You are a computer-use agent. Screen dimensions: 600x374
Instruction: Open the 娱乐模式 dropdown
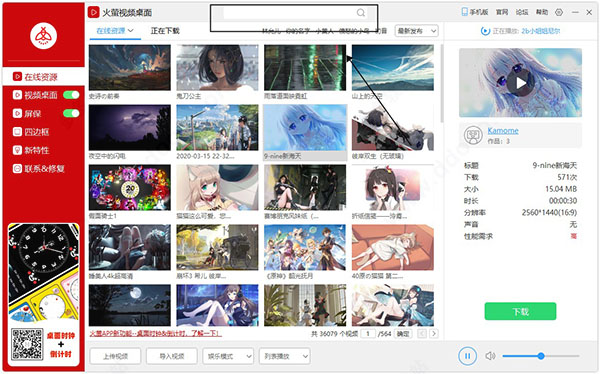228,356
